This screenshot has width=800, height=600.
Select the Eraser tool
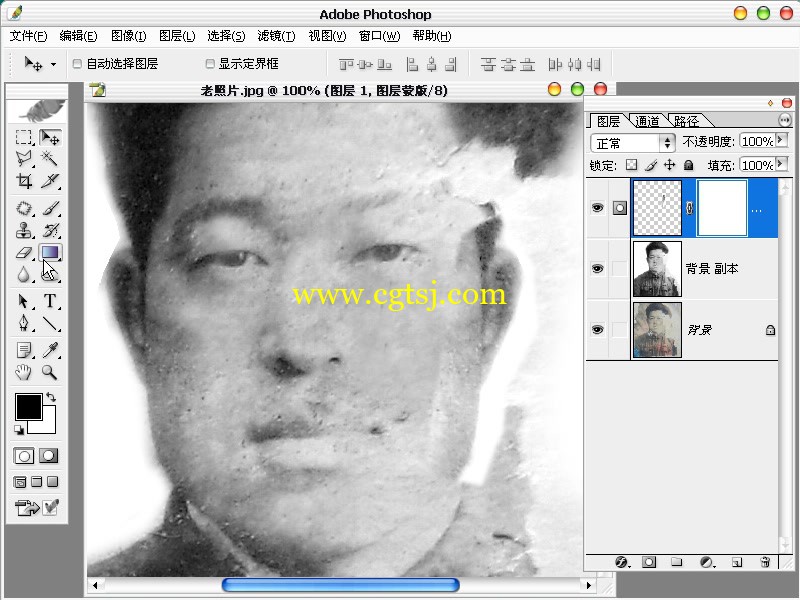(x=23, y=253)
